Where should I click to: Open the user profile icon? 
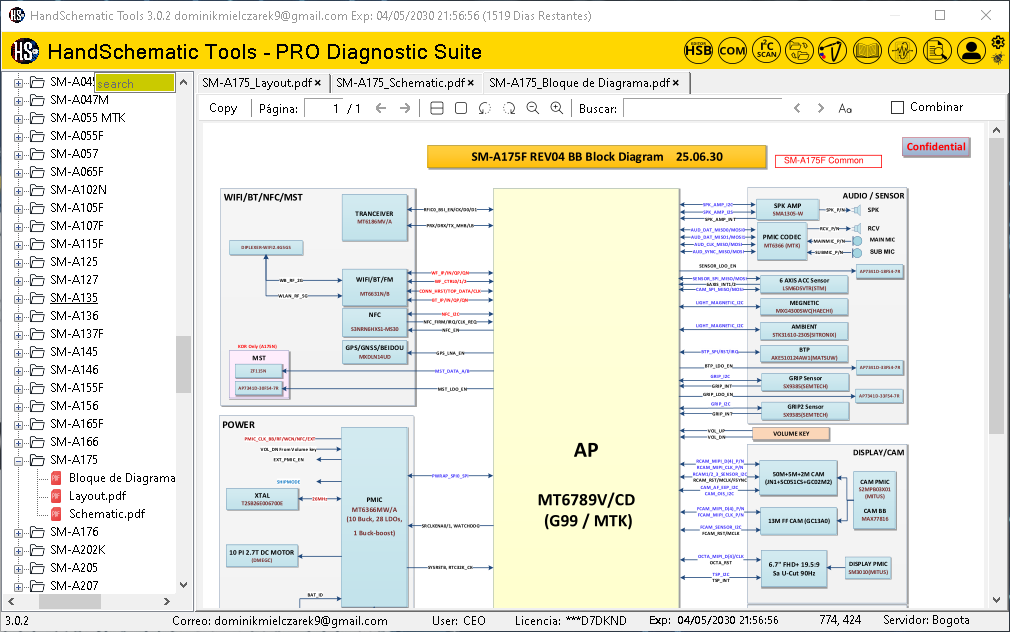click(971, 50)
